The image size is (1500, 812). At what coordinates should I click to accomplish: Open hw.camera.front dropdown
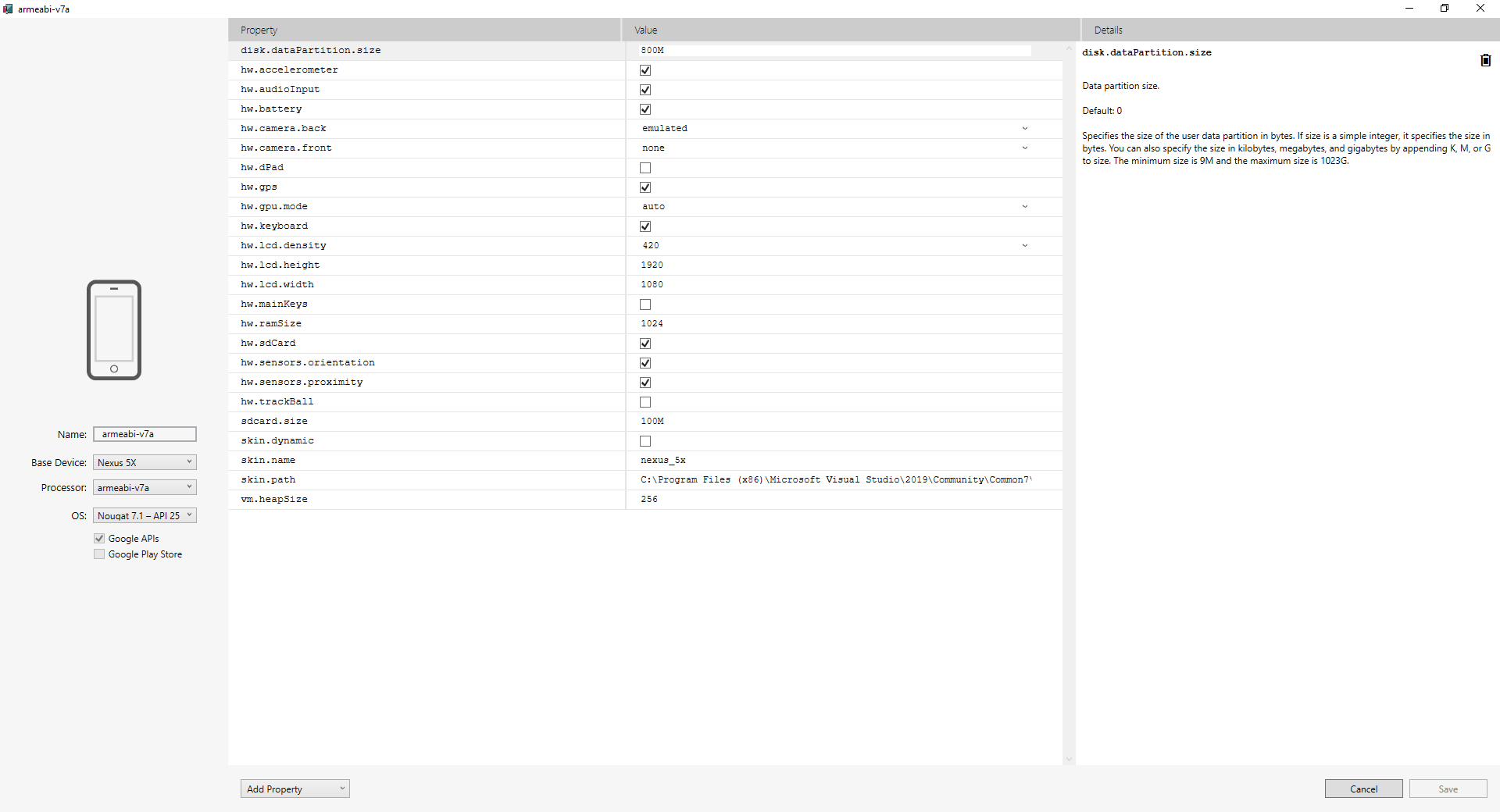835,148
